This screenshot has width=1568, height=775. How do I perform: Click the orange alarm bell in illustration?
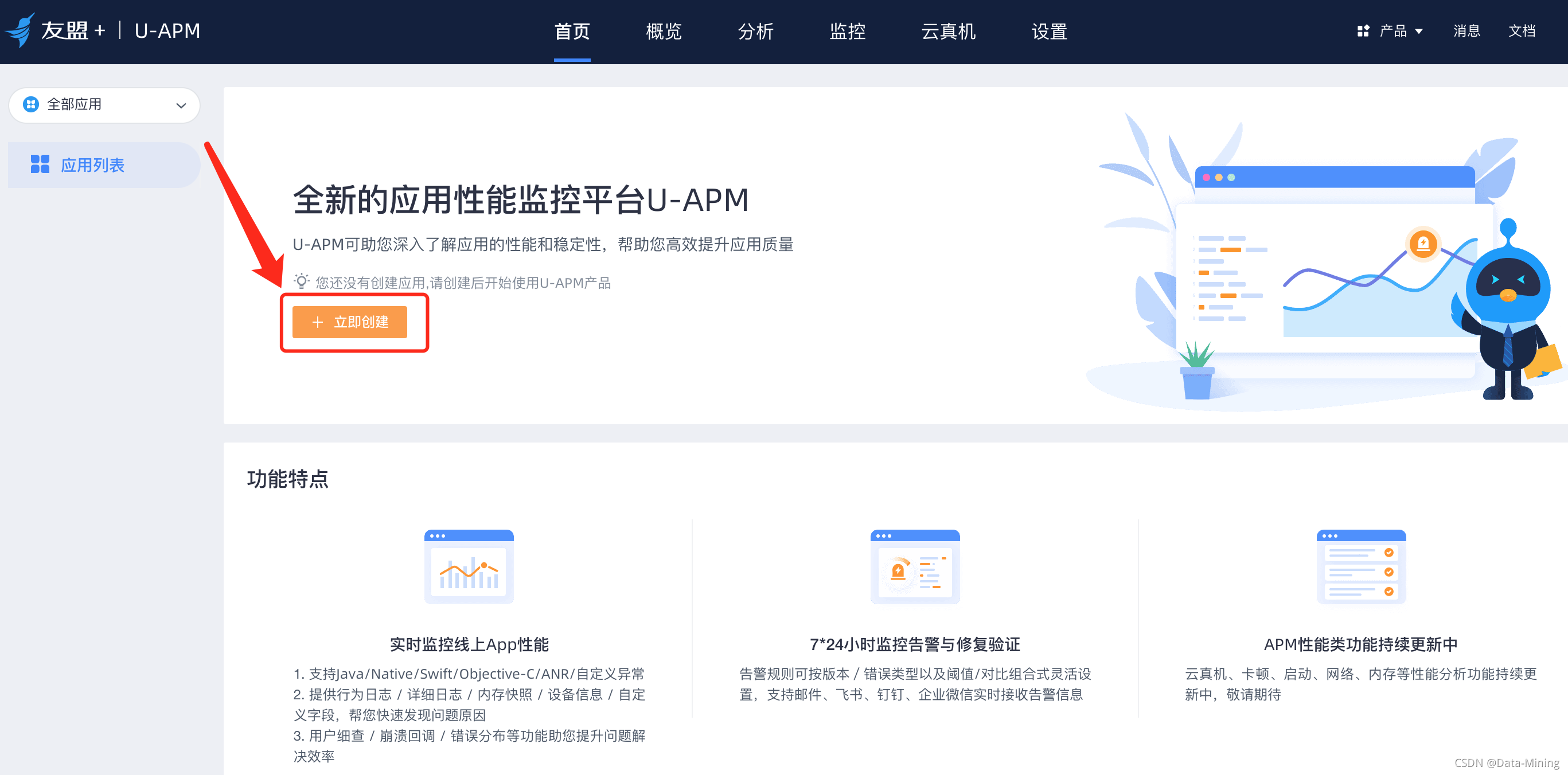click(1422, 245)
